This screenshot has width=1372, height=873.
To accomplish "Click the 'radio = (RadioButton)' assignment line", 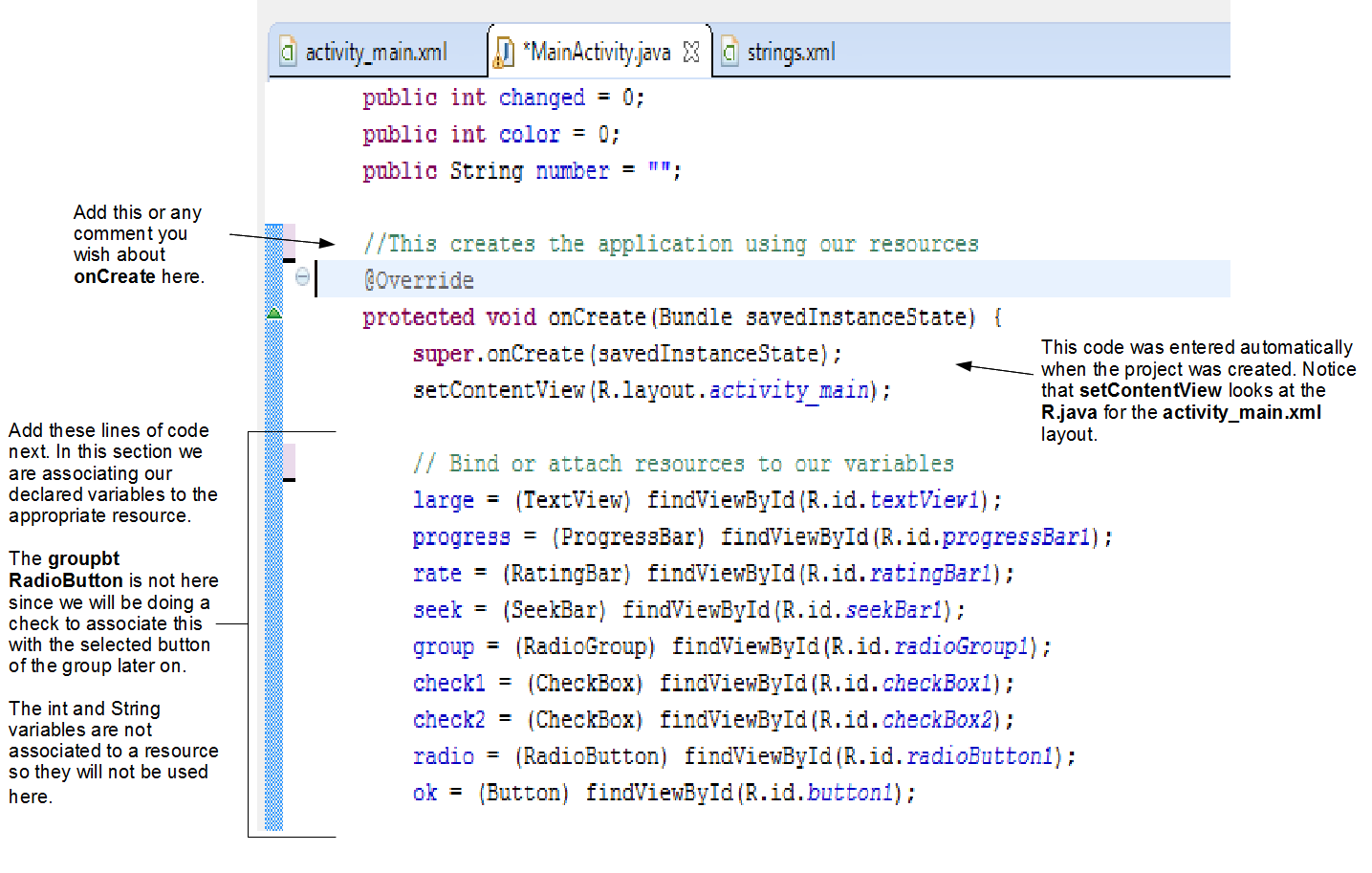I will 745,756.
